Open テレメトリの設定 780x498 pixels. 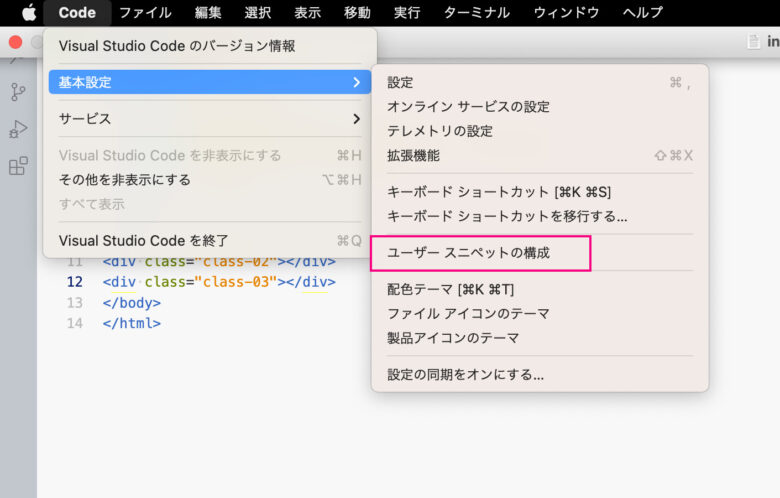[x=540, y=131]
